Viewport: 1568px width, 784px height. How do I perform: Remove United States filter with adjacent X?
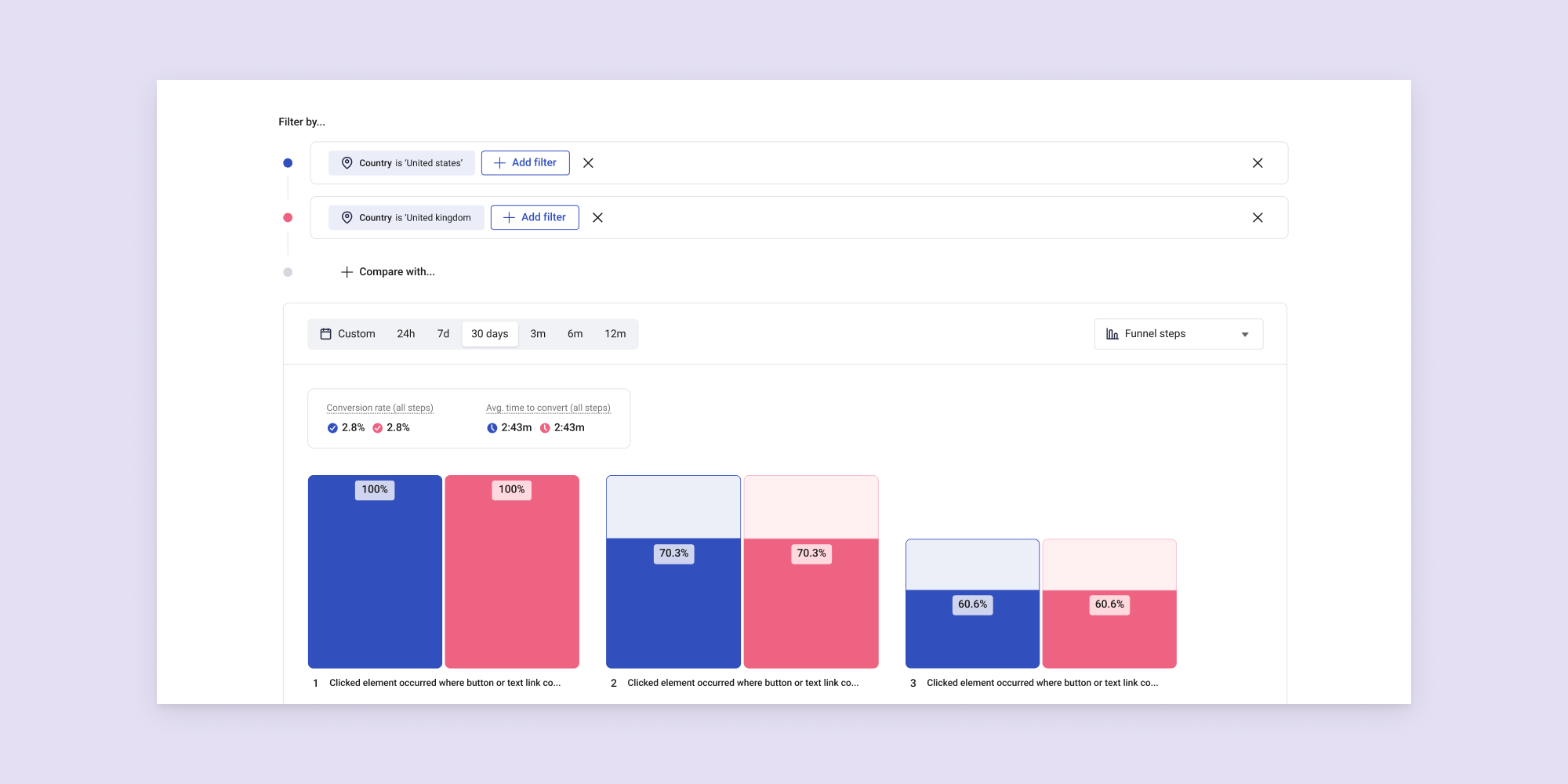[588, 163]
